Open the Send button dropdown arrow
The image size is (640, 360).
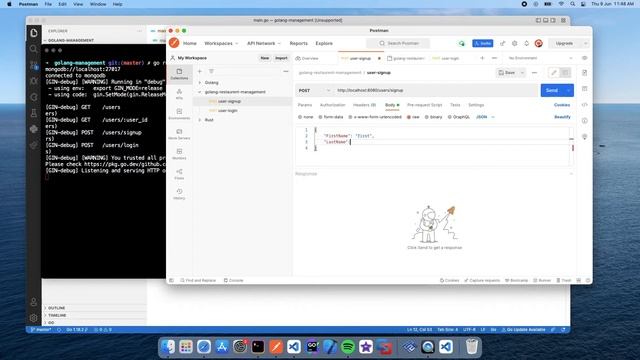point(569,90)
